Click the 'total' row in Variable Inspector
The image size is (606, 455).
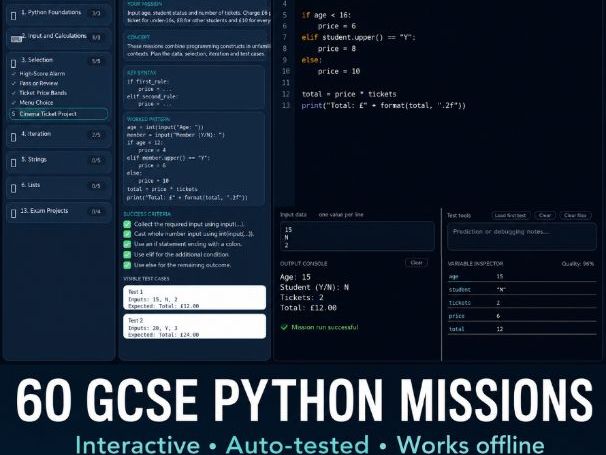coord(522,329)
